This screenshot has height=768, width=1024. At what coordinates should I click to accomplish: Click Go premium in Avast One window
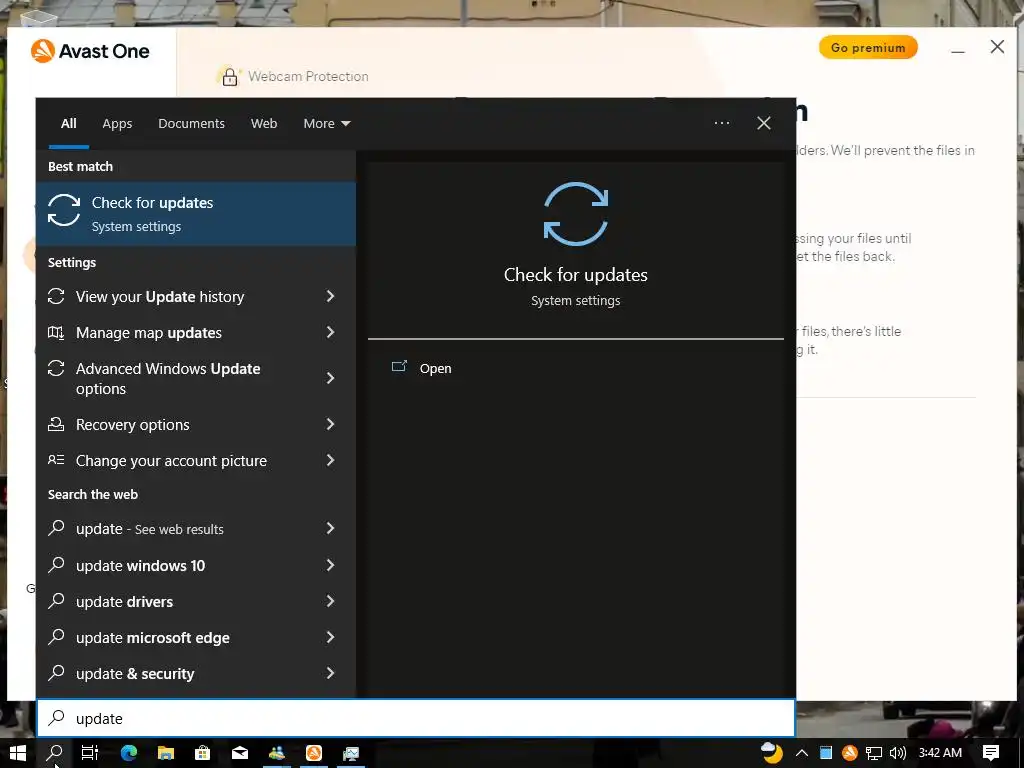pos(868,48)
